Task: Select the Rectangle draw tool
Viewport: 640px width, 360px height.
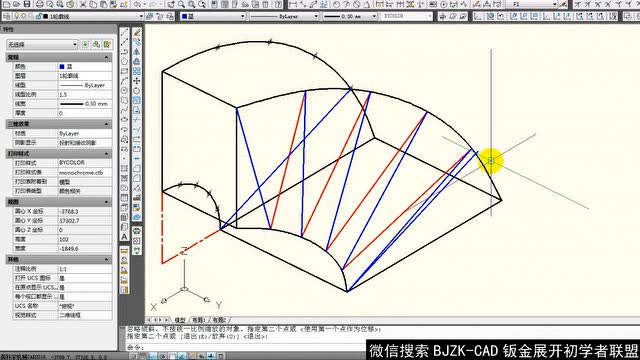Action: [x=124, y=71]
